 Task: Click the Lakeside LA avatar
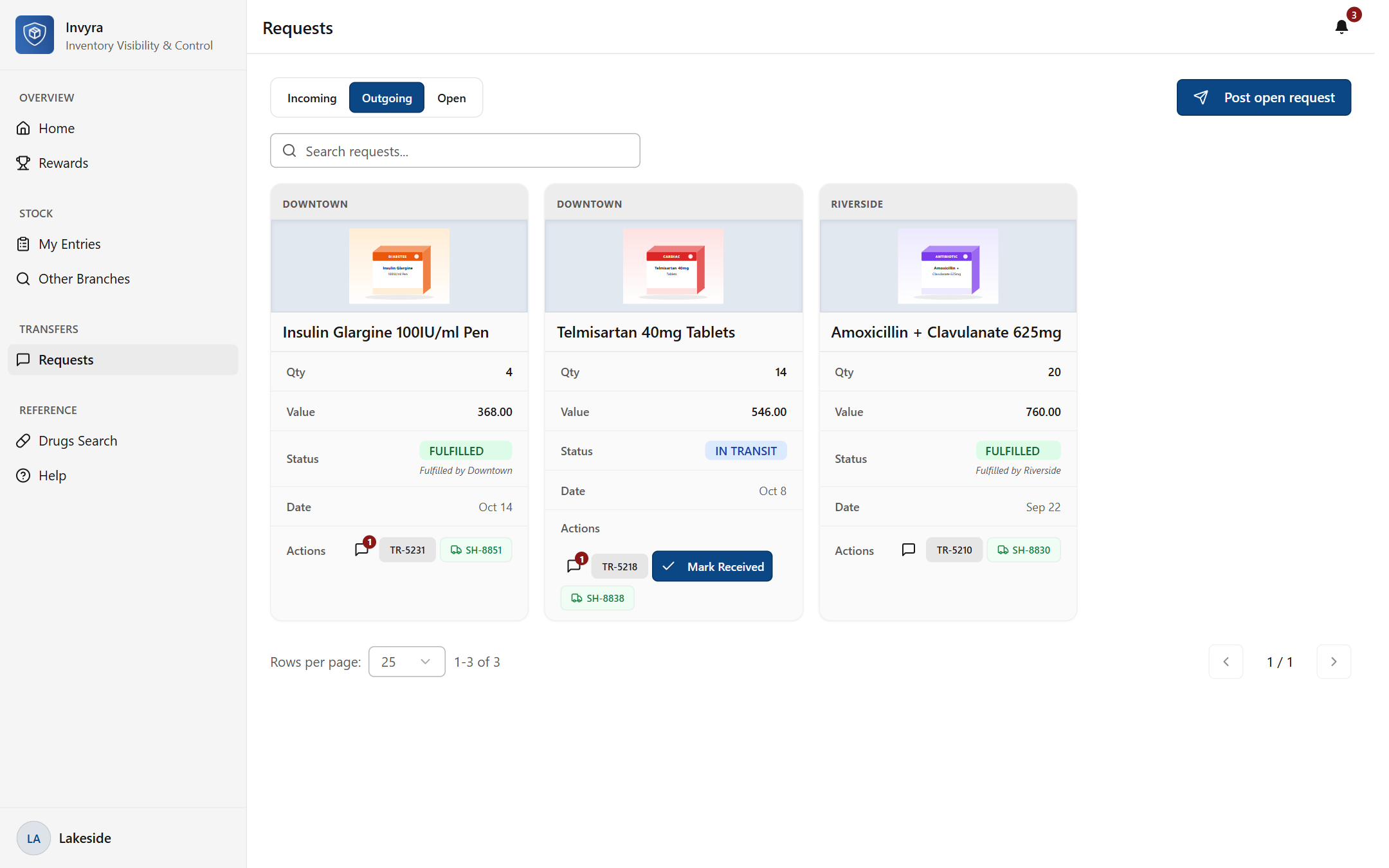[33, 838]
